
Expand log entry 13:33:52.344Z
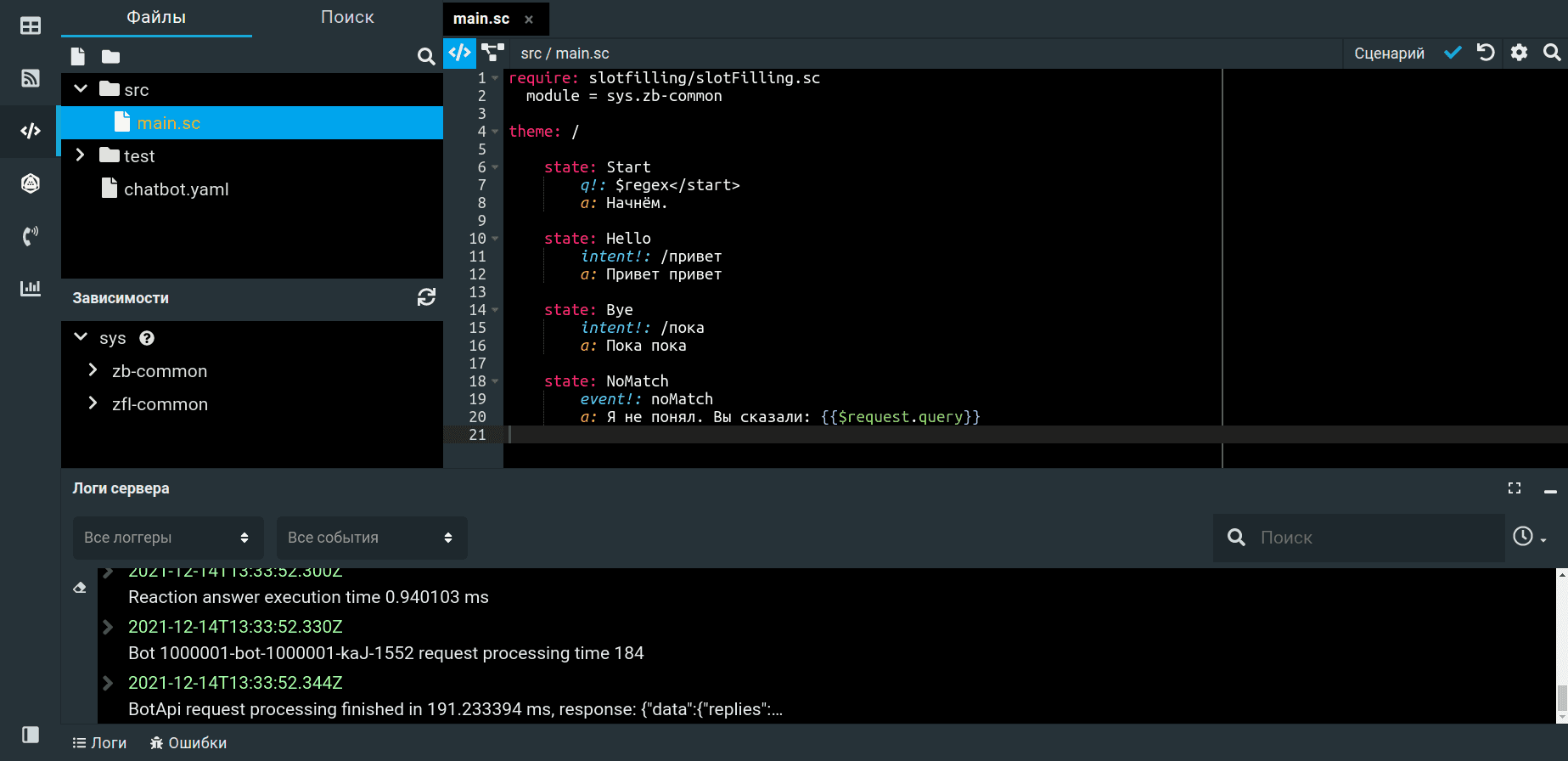tap(108, 683)
